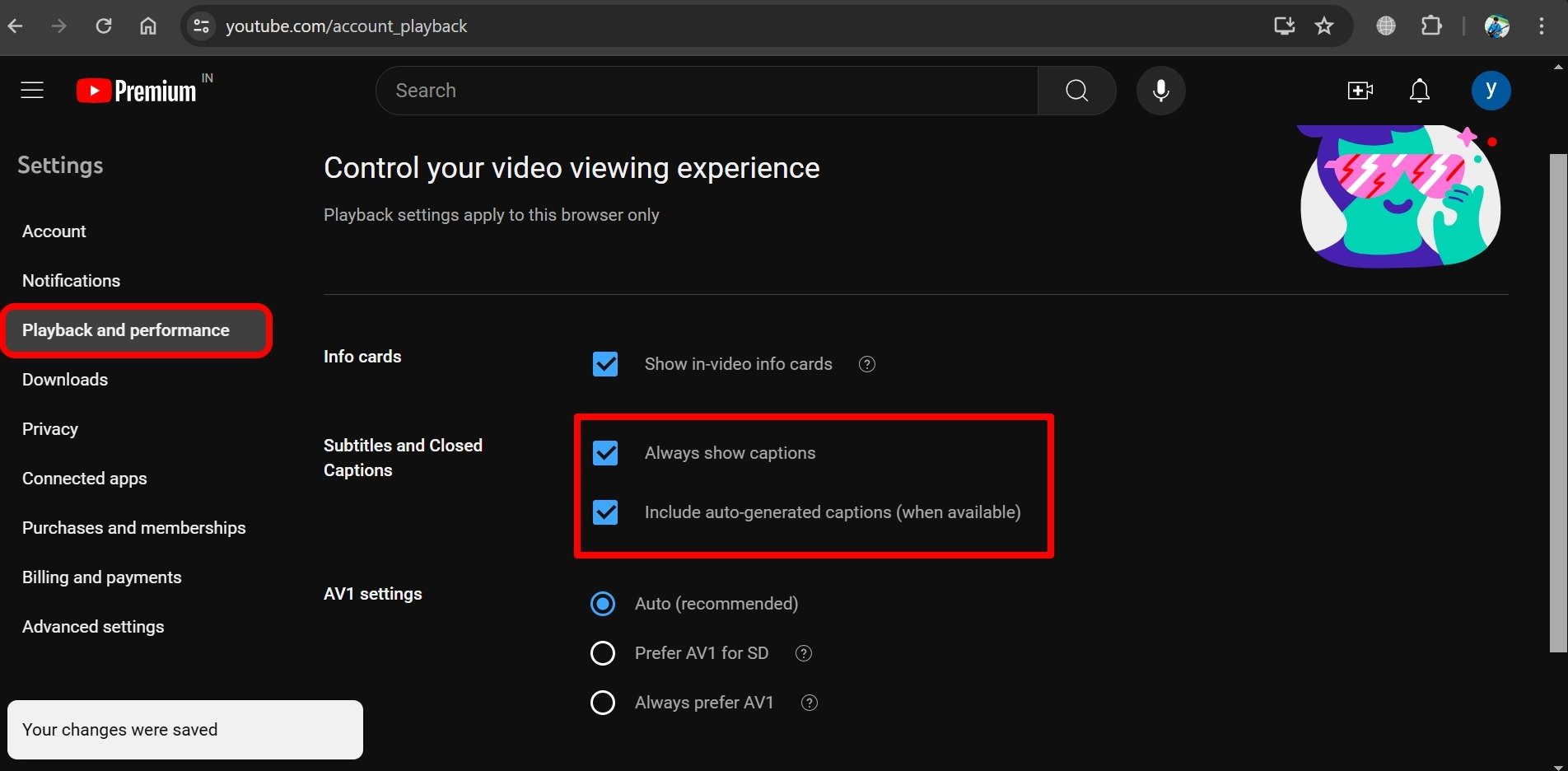1568x771 pixels.
Task: Open Downloads settings
Action: click(x=65, y=380)
